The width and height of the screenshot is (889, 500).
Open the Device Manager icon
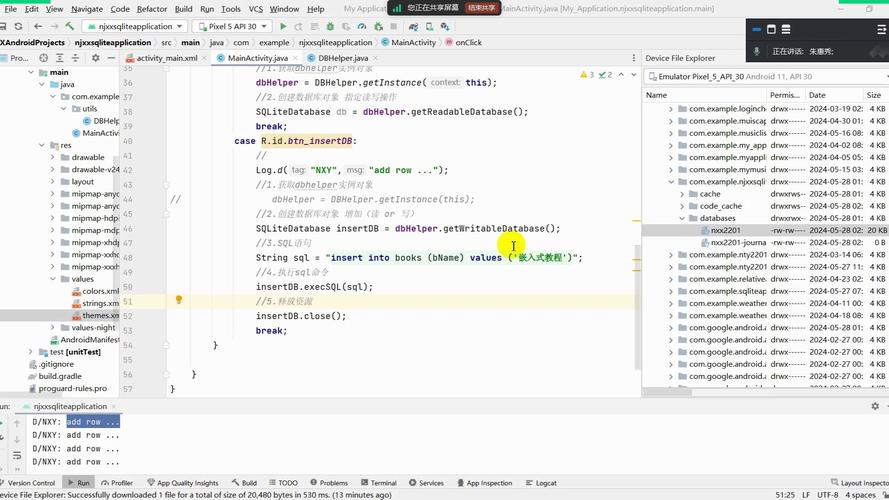coord(429,27)
